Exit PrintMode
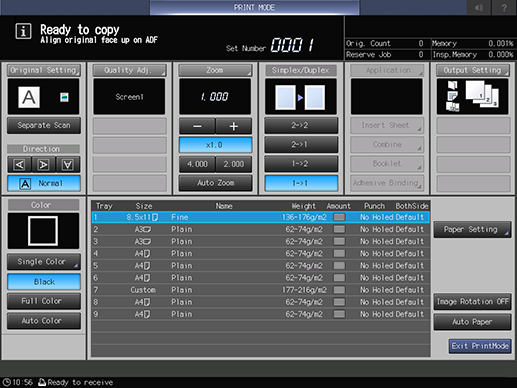This screenshot has height=388, width=517. pyautogui.click(x=480, y=346)
